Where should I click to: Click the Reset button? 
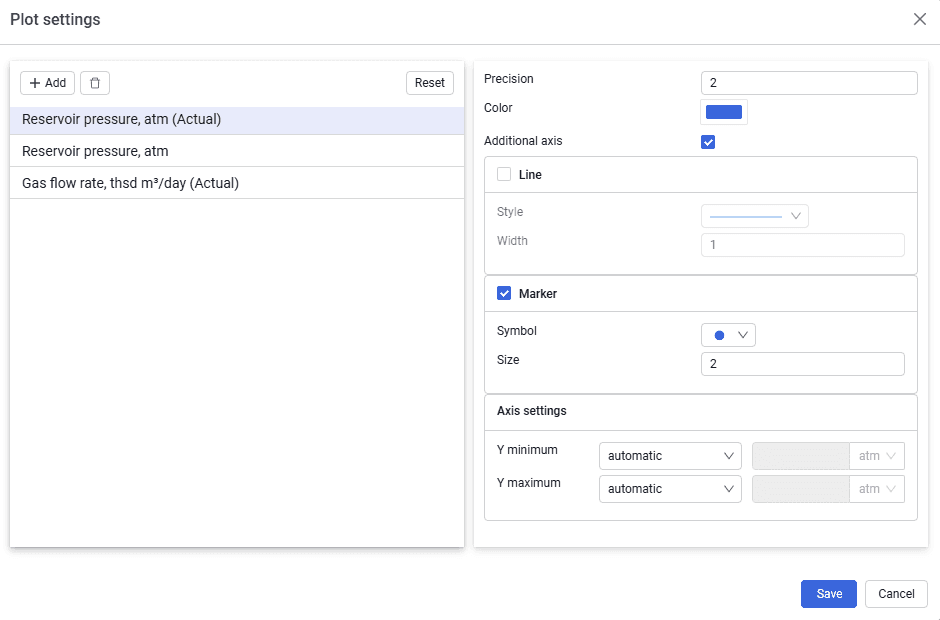pyautogui.click(x=430, y=83)
